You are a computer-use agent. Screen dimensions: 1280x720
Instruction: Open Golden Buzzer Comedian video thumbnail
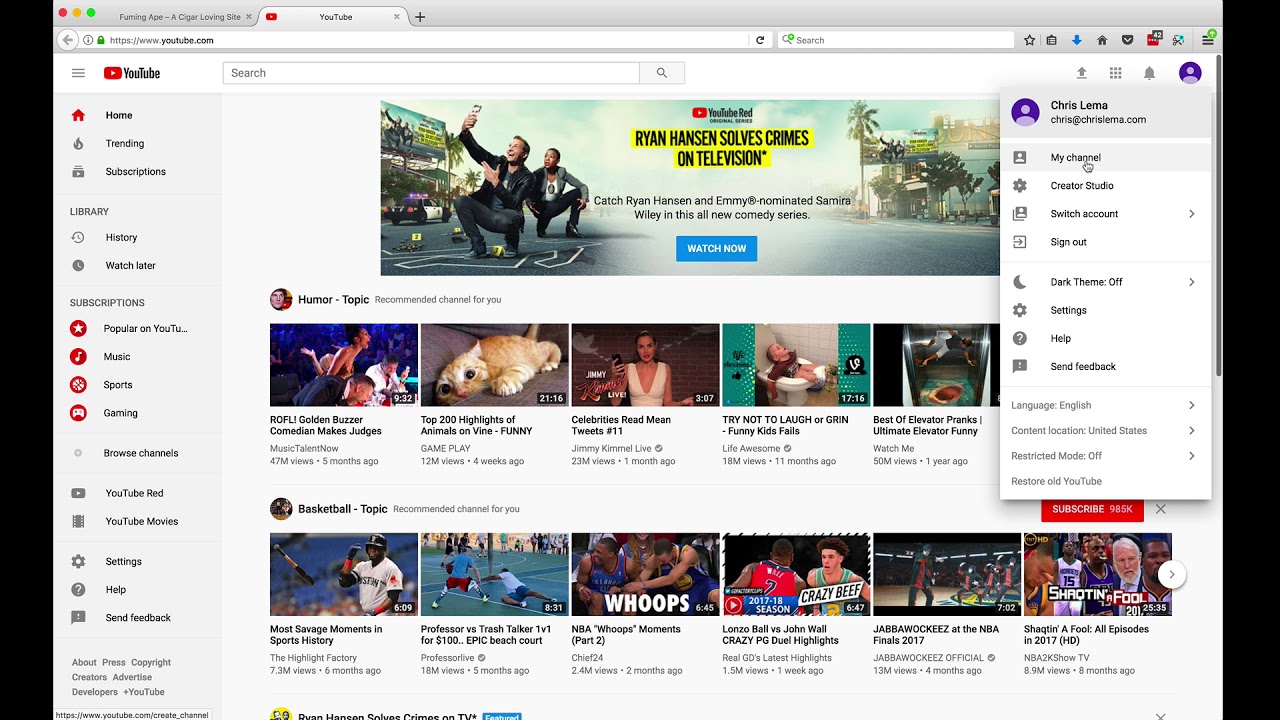click(344, 365)
